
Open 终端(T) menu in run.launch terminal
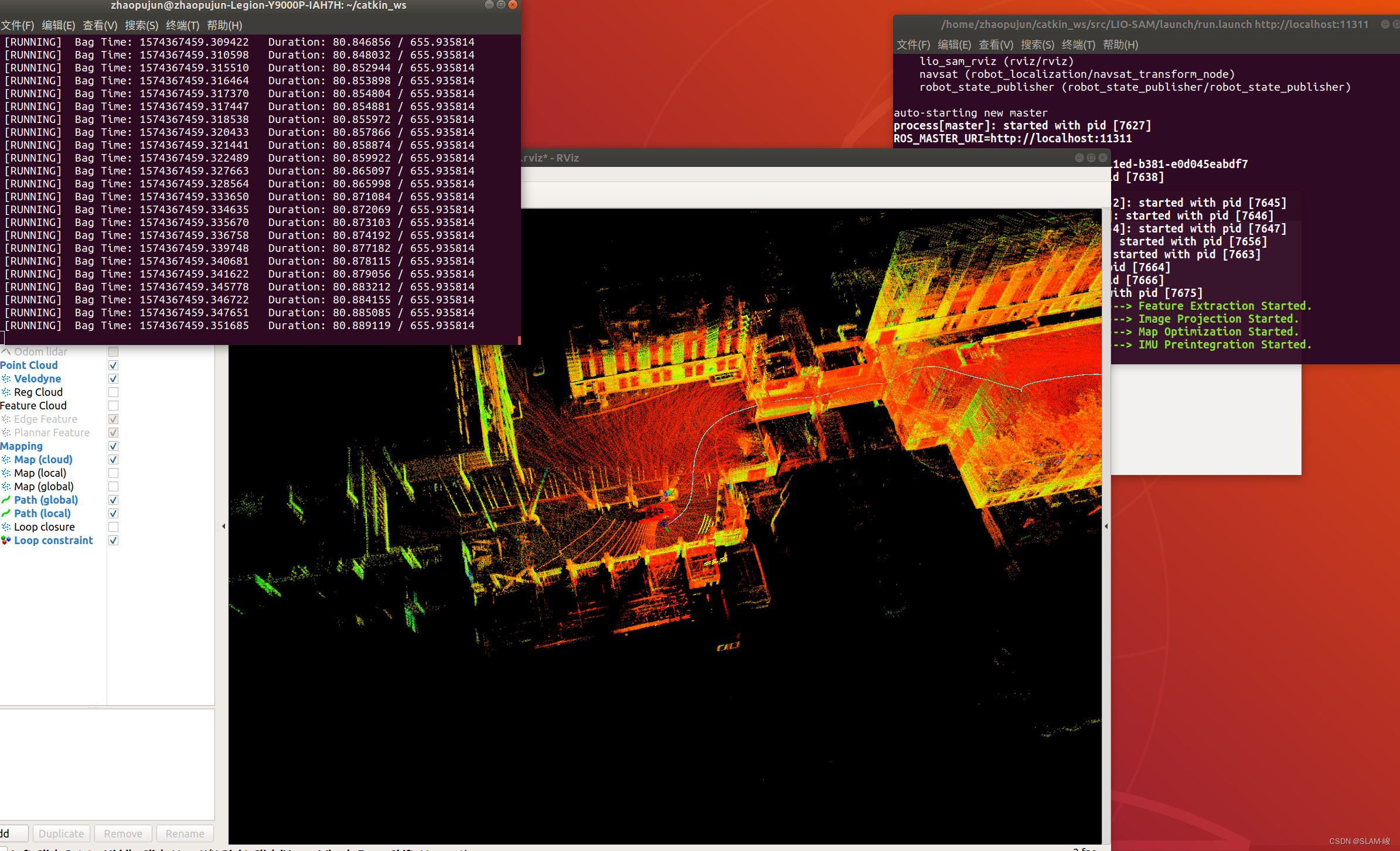1079,45
